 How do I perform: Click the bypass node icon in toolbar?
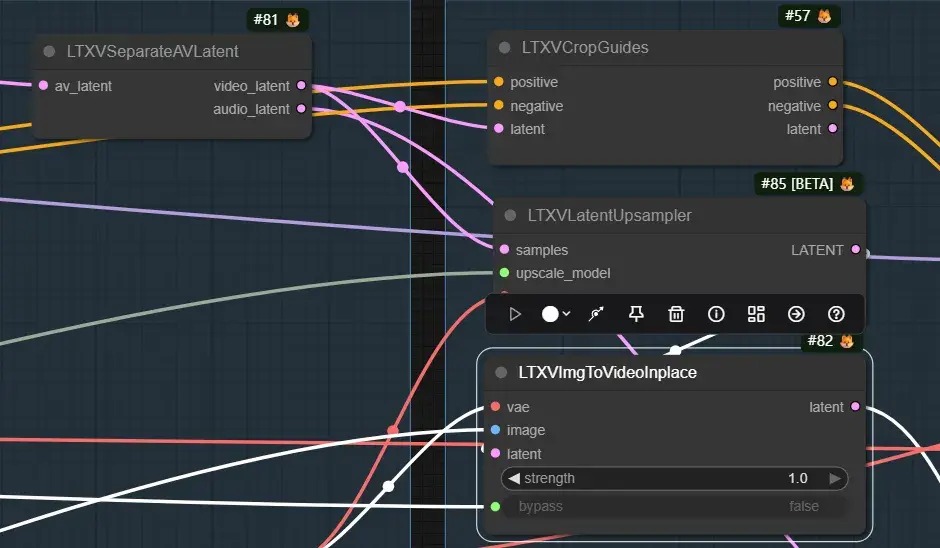[596, 314]
